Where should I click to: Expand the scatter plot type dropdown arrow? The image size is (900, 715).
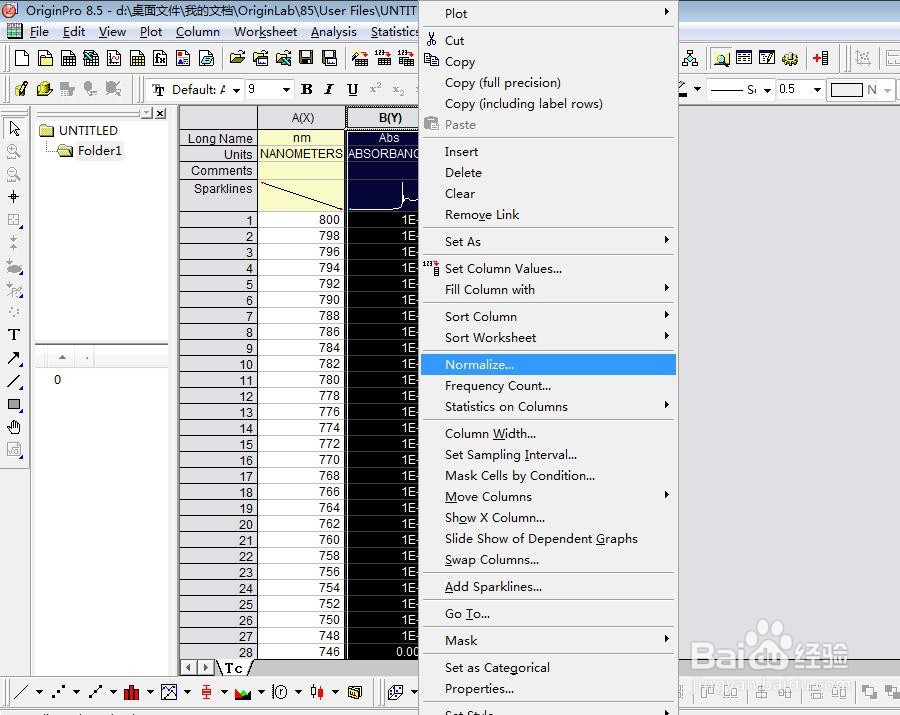pyautogui.click(x=76, y=693)
